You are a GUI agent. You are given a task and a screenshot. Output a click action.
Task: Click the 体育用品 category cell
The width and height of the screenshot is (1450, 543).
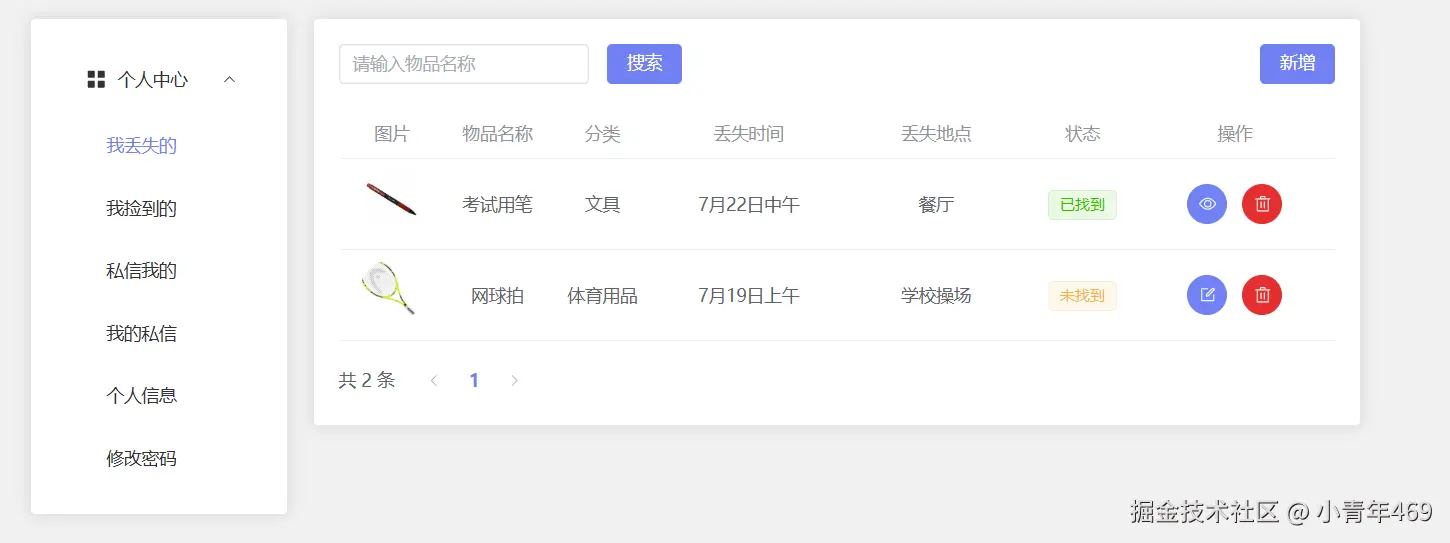pyautogui.click(x=602, y=296)
